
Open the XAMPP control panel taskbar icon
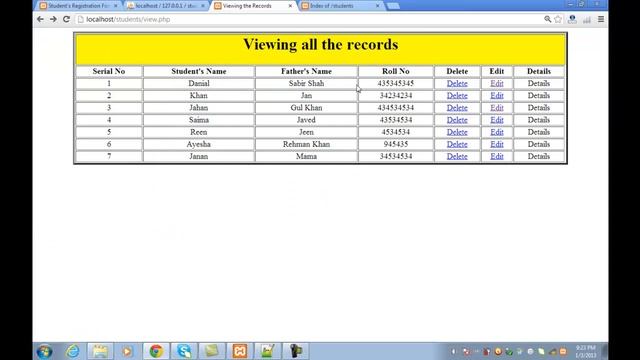240,351
